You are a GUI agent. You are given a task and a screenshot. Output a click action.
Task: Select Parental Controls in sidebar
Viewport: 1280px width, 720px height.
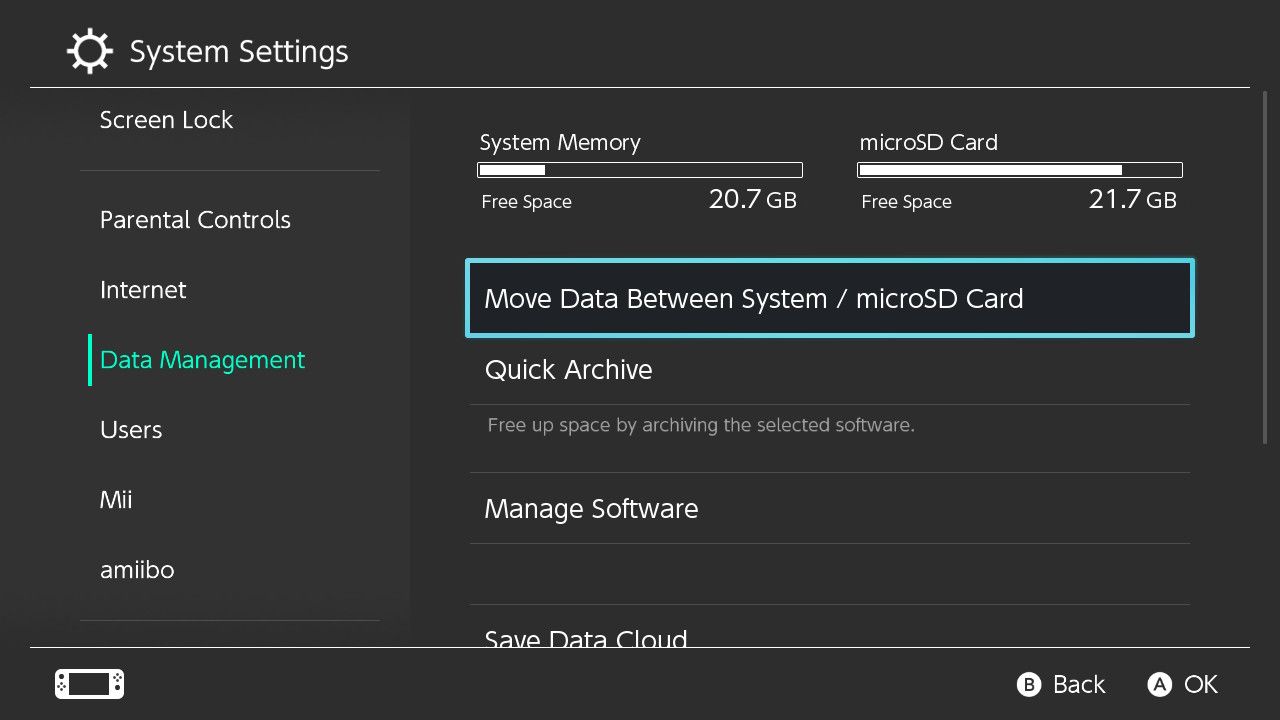195,220
